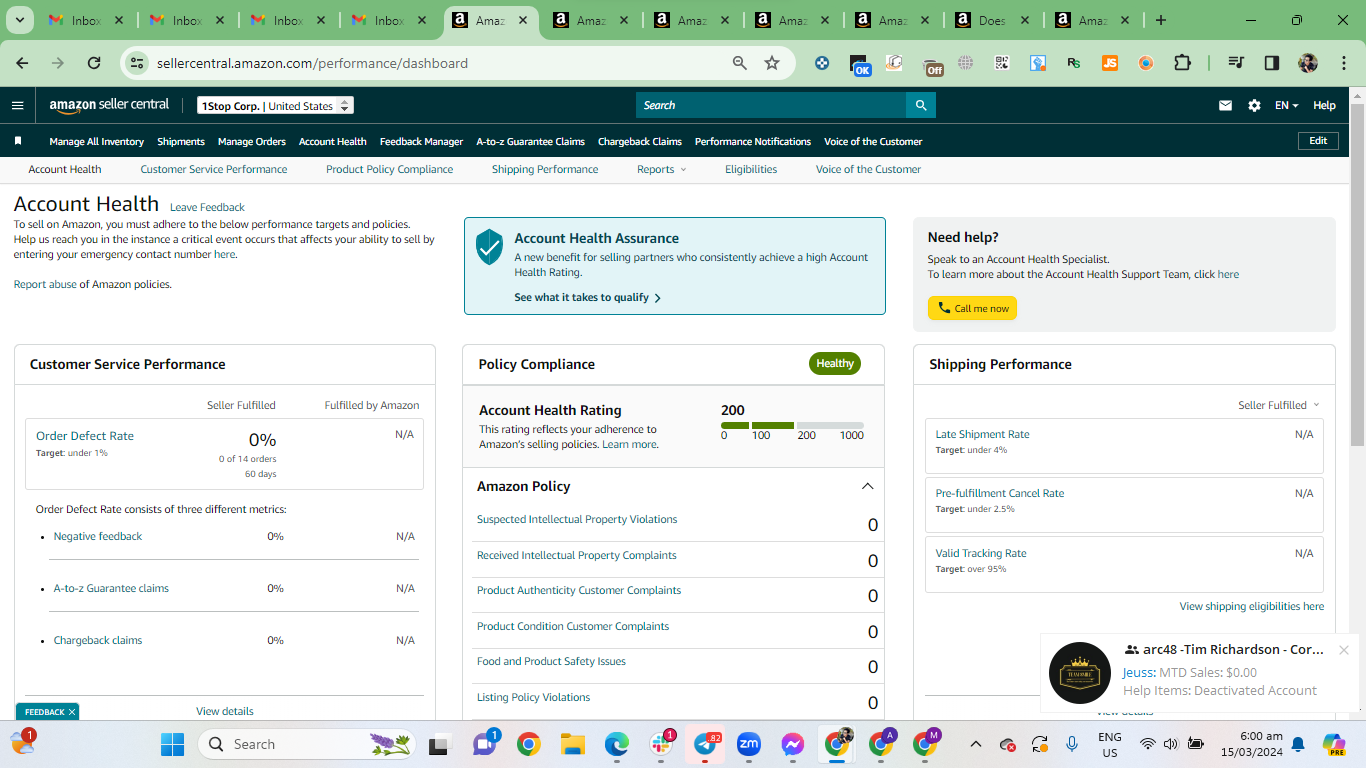1366x768 pixels.
Task: Collapse the Amazon Policy section chevron
Action: [x=867, y=486]
